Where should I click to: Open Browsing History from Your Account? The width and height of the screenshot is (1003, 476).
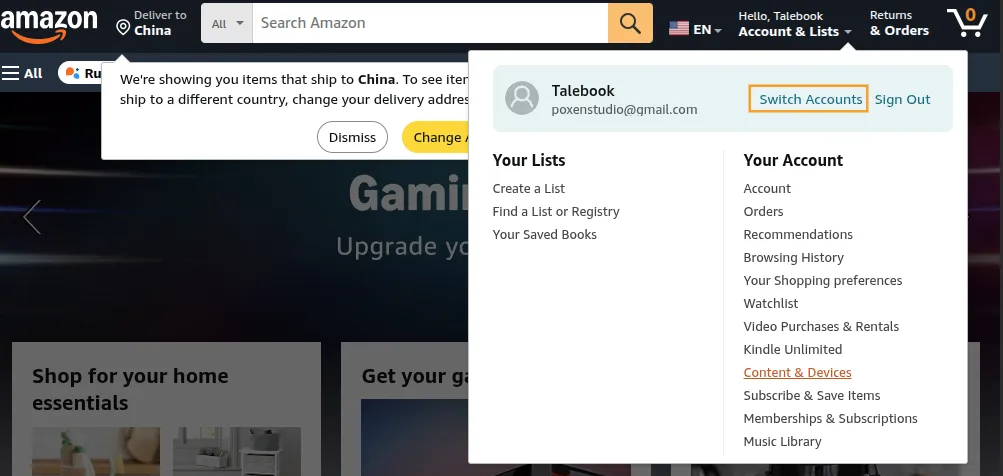point(793,257)
